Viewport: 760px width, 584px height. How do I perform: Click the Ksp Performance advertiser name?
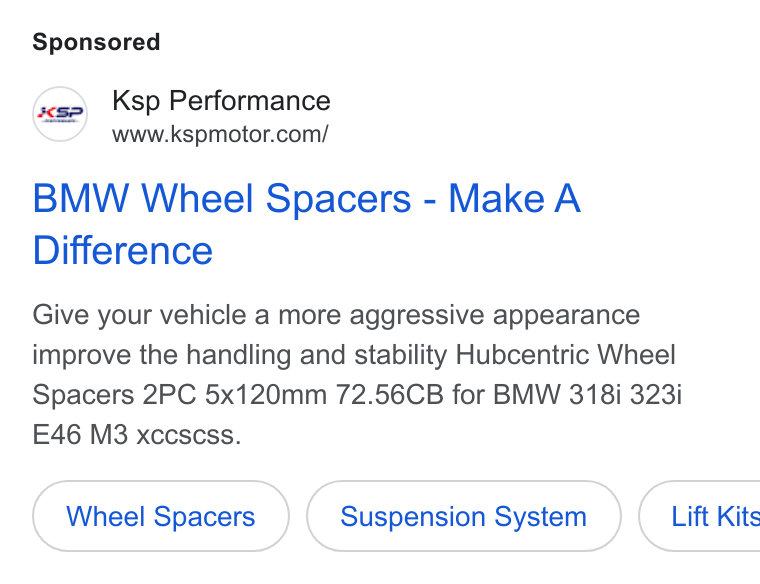coord(221,101)
